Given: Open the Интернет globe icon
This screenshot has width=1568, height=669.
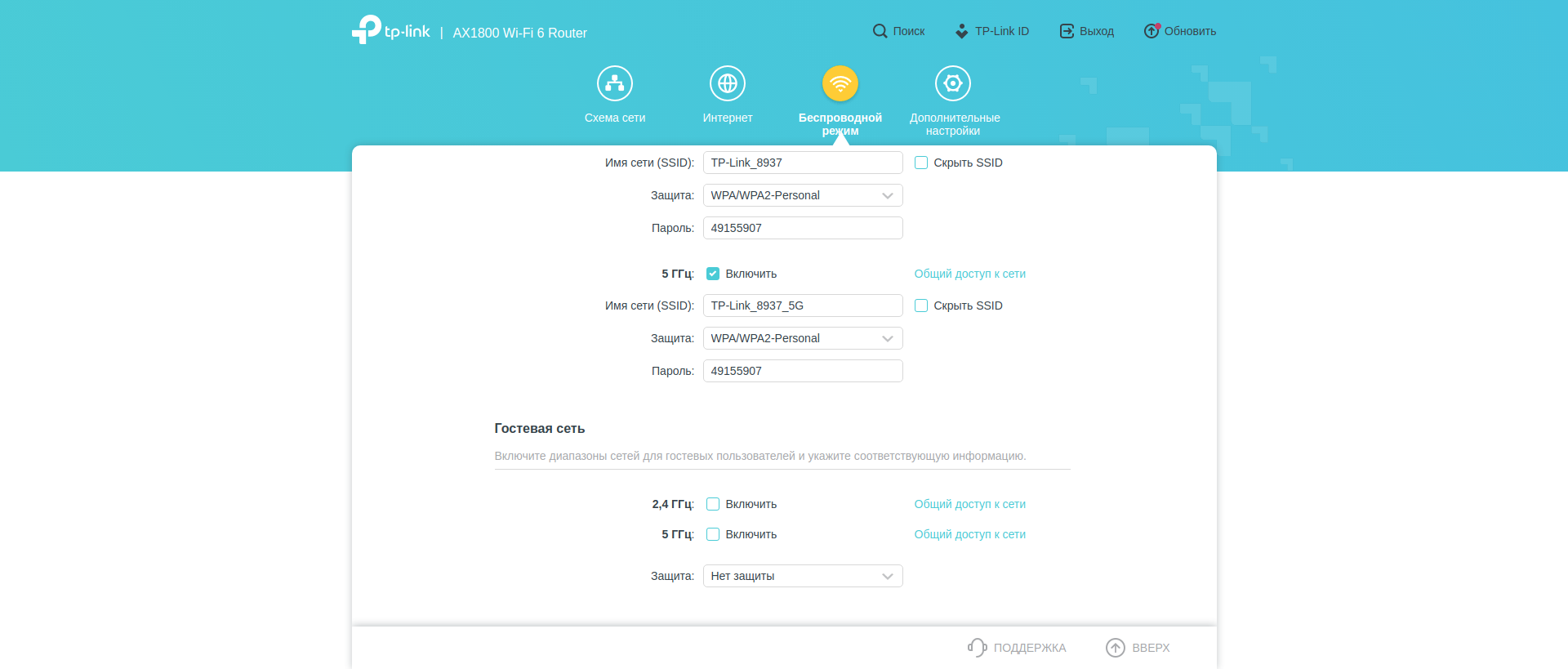Looking at the screenshot, I should point(727,83).
